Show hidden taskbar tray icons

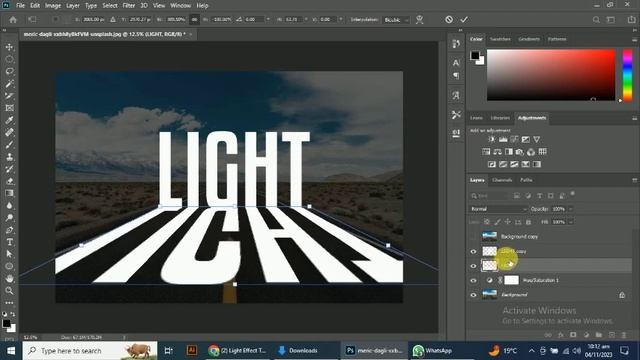(531, 351)
